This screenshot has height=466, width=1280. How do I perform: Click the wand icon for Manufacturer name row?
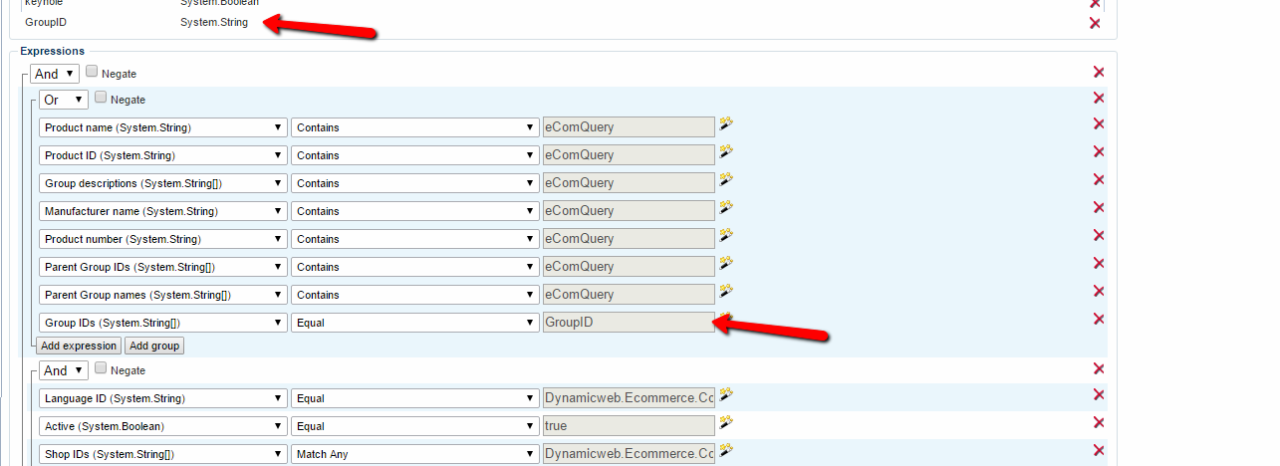(726, 207)
